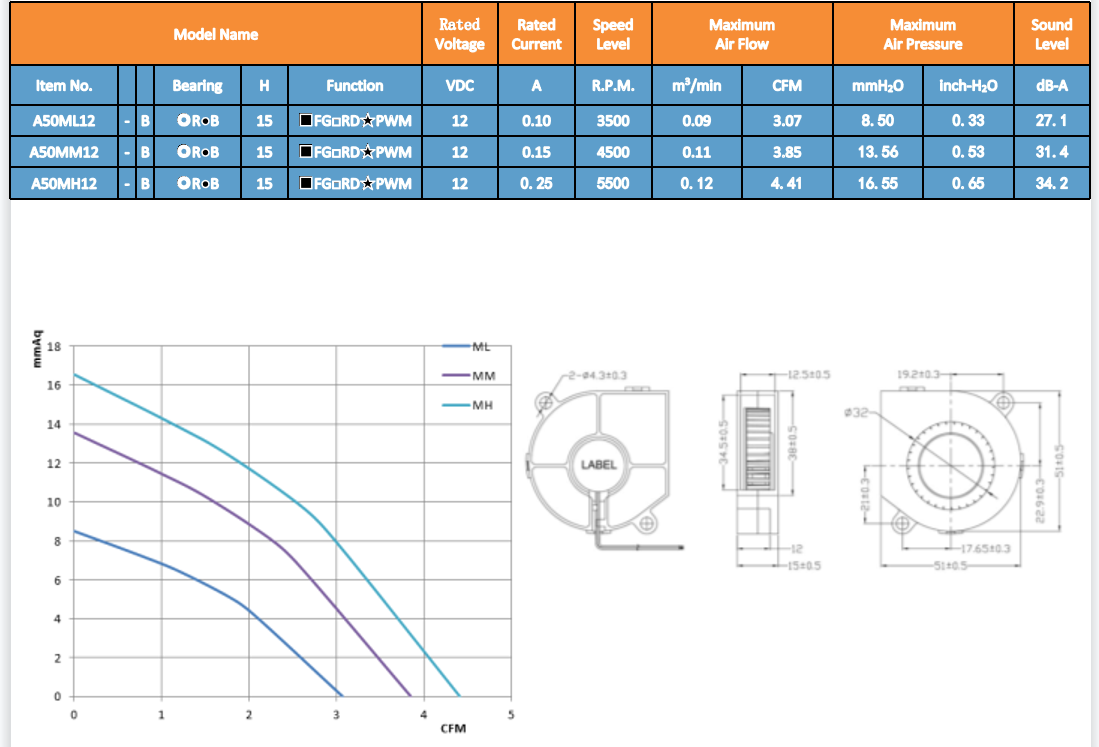Select the A50MH12 item number cell
This screenshot has height=747, width=1099.
pyautogui.click(x=64, y=184)
